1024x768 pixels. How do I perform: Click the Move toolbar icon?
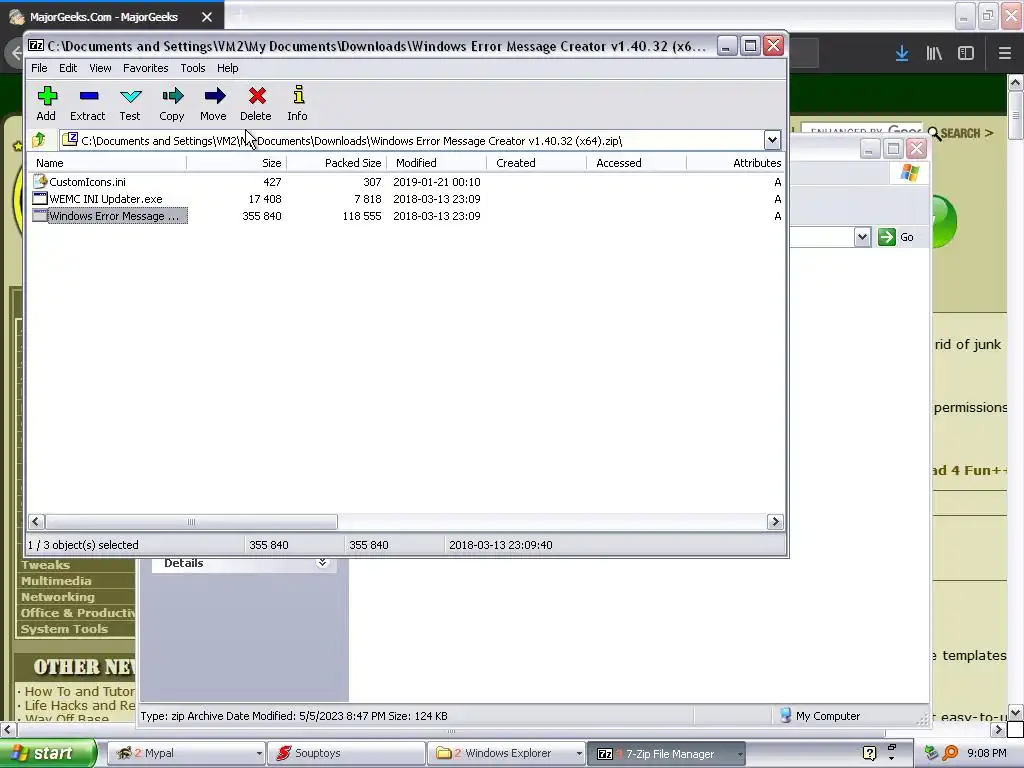214,96
